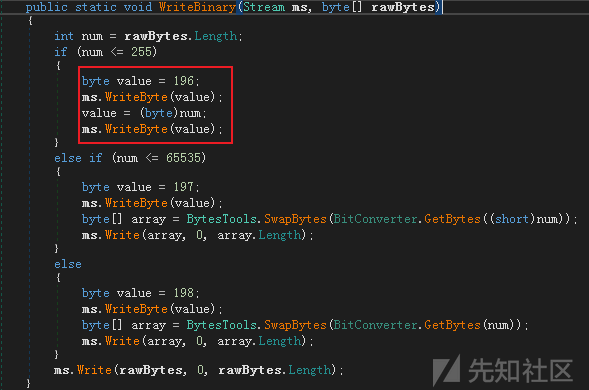
Task: Click 'BitConverter' on the line ending with GetBytes(num))
Action: [x=376, y=325]
